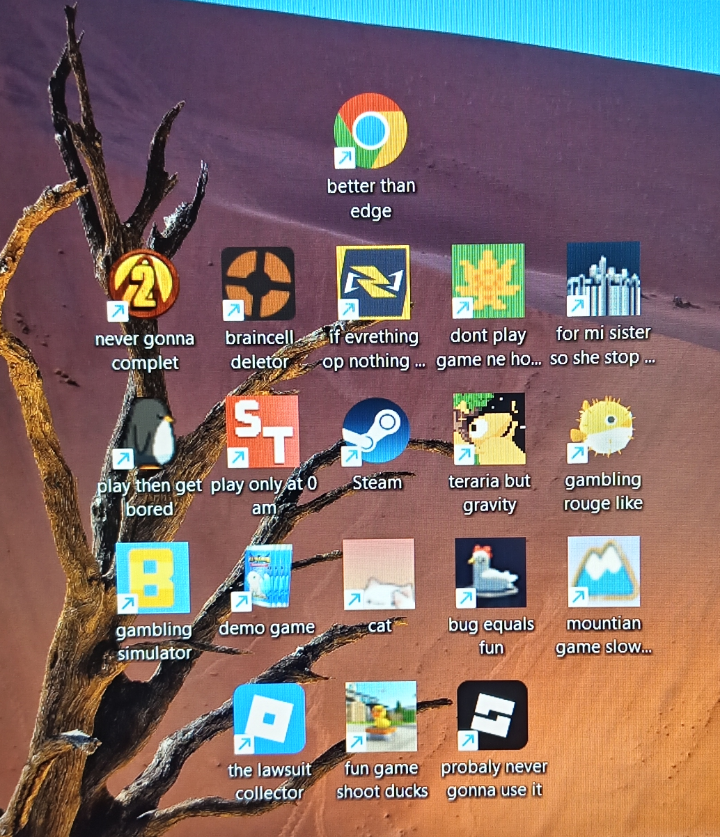Select the "teraria but gravity" label
This screenshot has width=720, height=837.
click(x=489, y=493)
